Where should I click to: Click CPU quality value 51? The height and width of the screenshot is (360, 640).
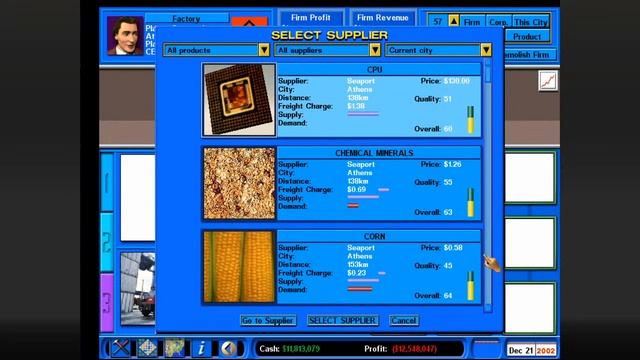447,99
